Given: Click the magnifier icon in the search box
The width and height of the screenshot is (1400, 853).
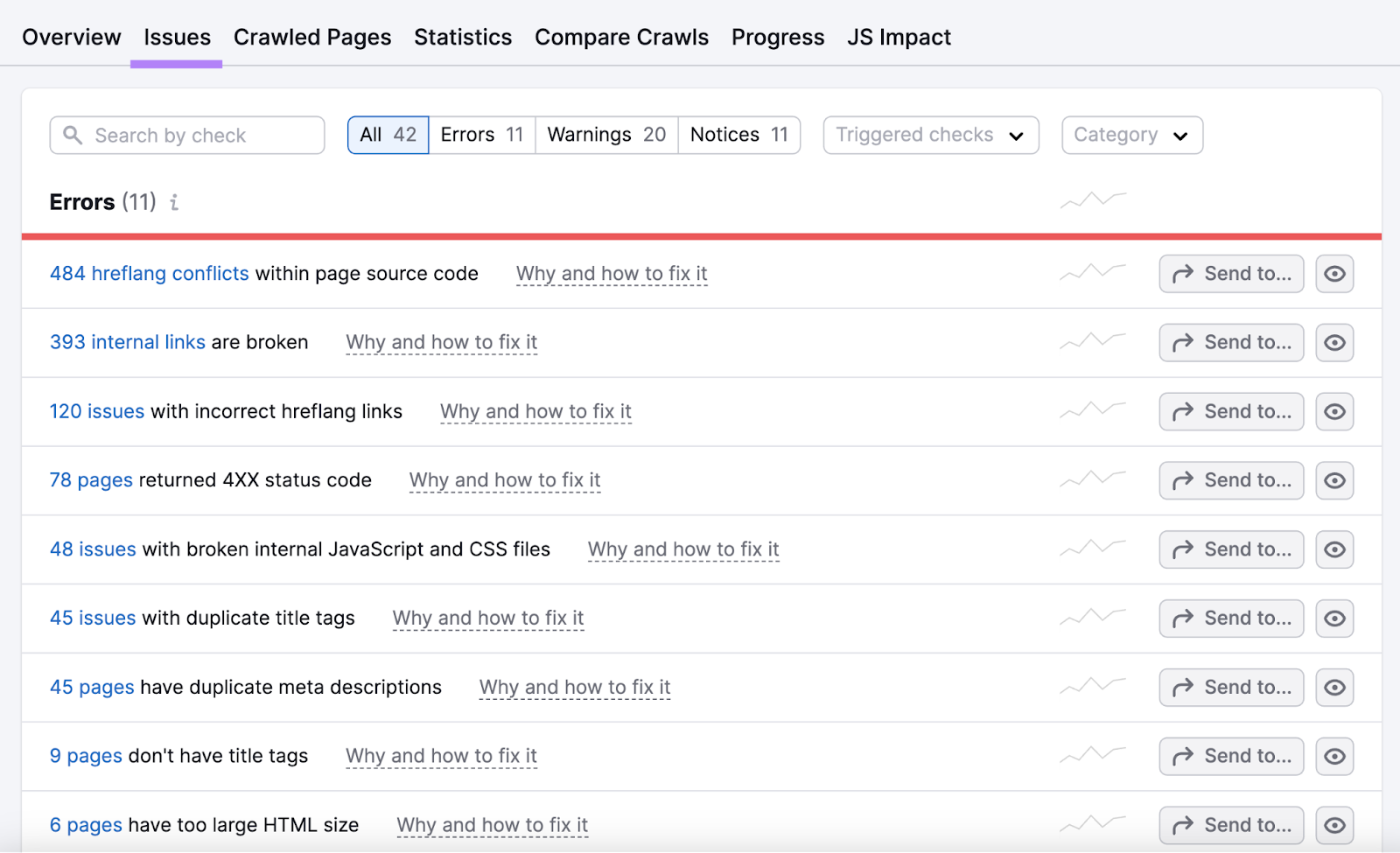Looking at the screenshot, I should pos(73,135).
